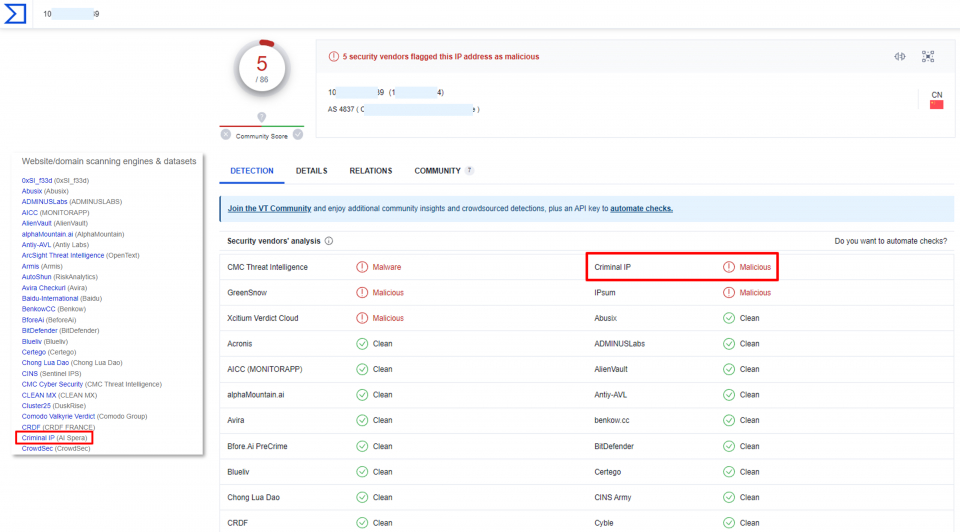Click the 5/86 detection score gauge

point(262,67)
